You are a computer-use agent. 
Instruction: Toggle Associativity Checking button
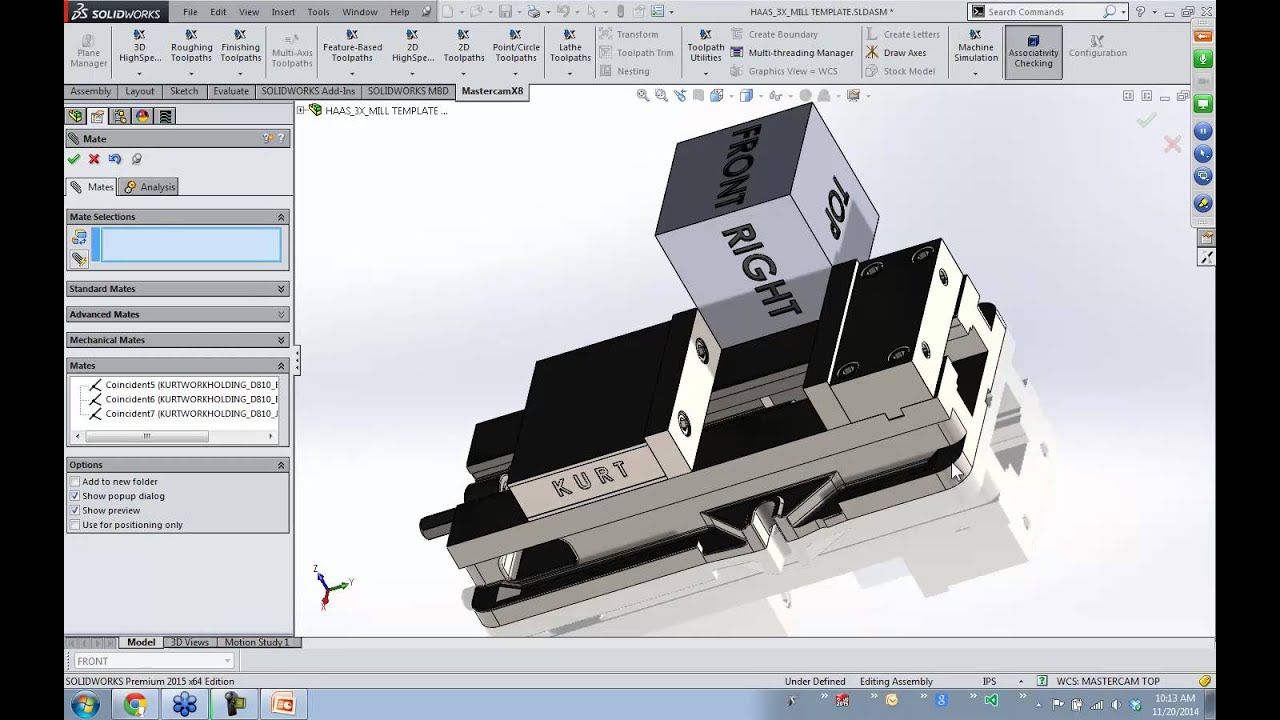coord(1033,52)
